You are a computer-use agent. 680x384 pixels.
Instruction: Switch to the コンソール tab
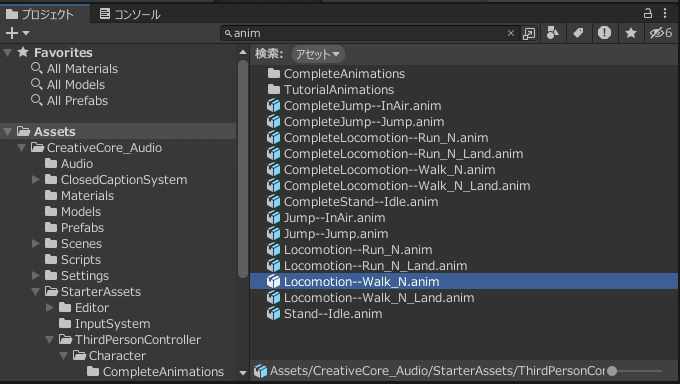click(130, 14)
